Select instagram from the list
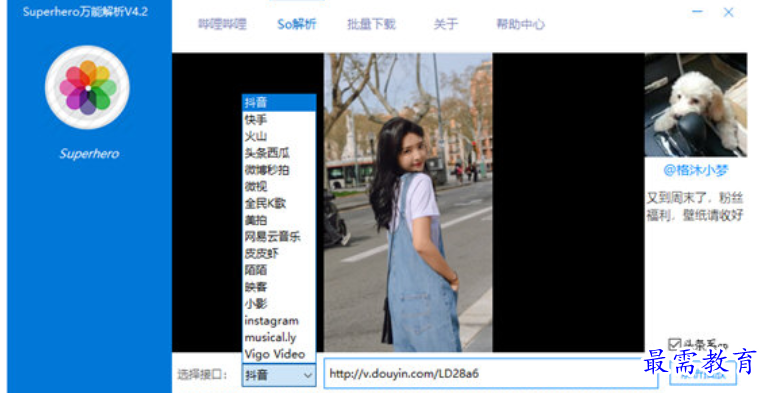Viewport: 765px width, 393px height. (279, 321)
